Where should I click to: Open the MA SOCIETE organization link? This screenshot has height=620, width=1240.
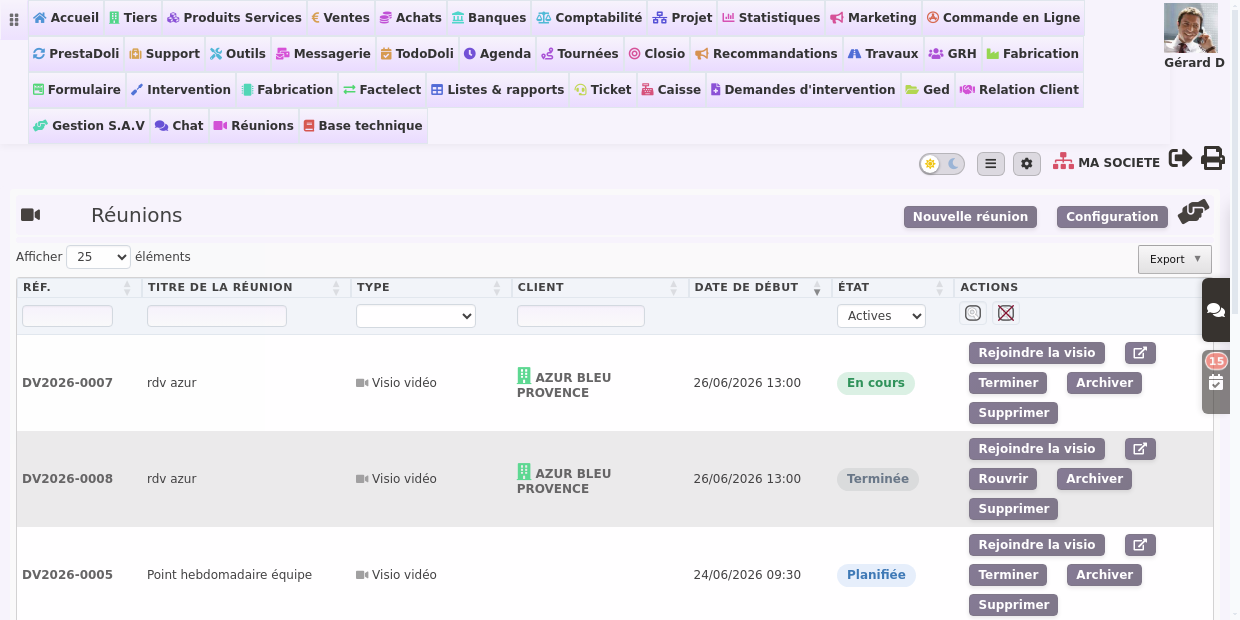pyautogui.click(x=1107, y=162)
